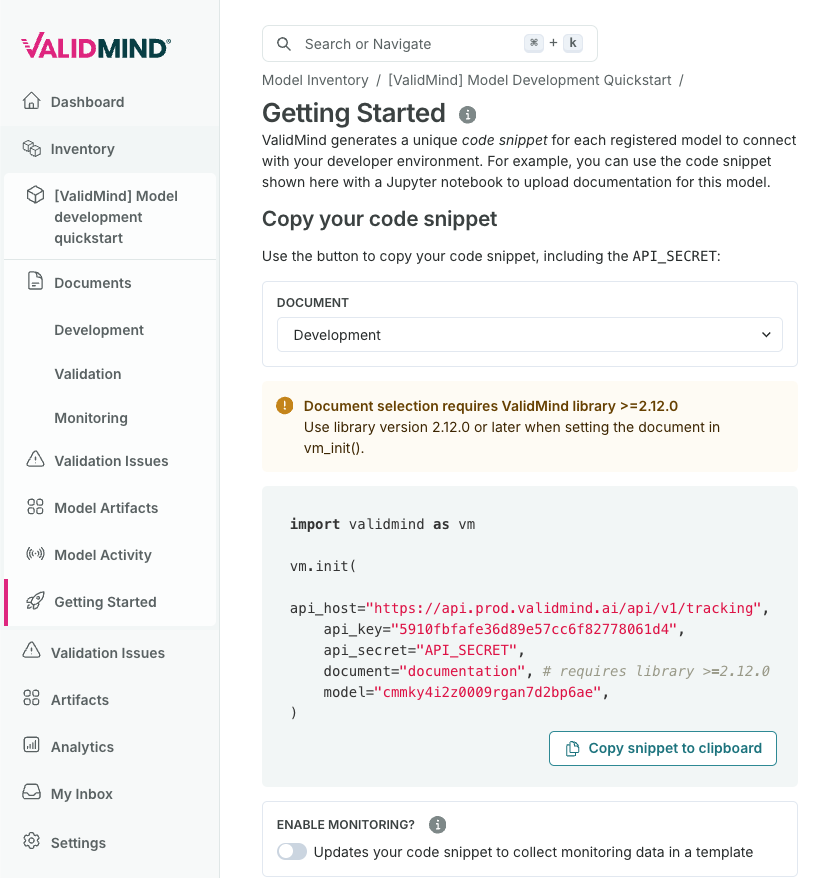Copy snippet to clipboard
838x878 pixels.
pyautogui.click(x=662, y=748)
